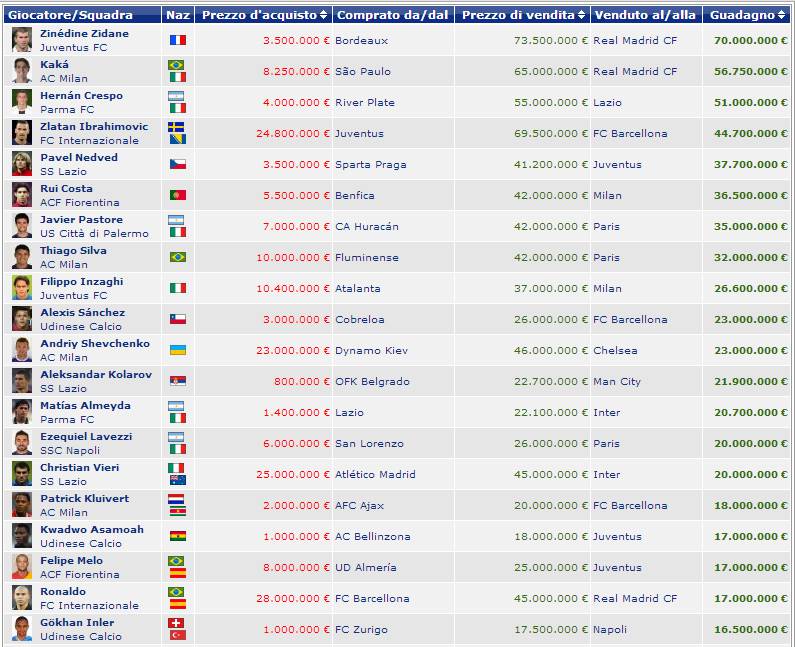Click the 24.800.000 € purchase price
The width and height of the screenshot is (795, 647).
coord(293,133)
